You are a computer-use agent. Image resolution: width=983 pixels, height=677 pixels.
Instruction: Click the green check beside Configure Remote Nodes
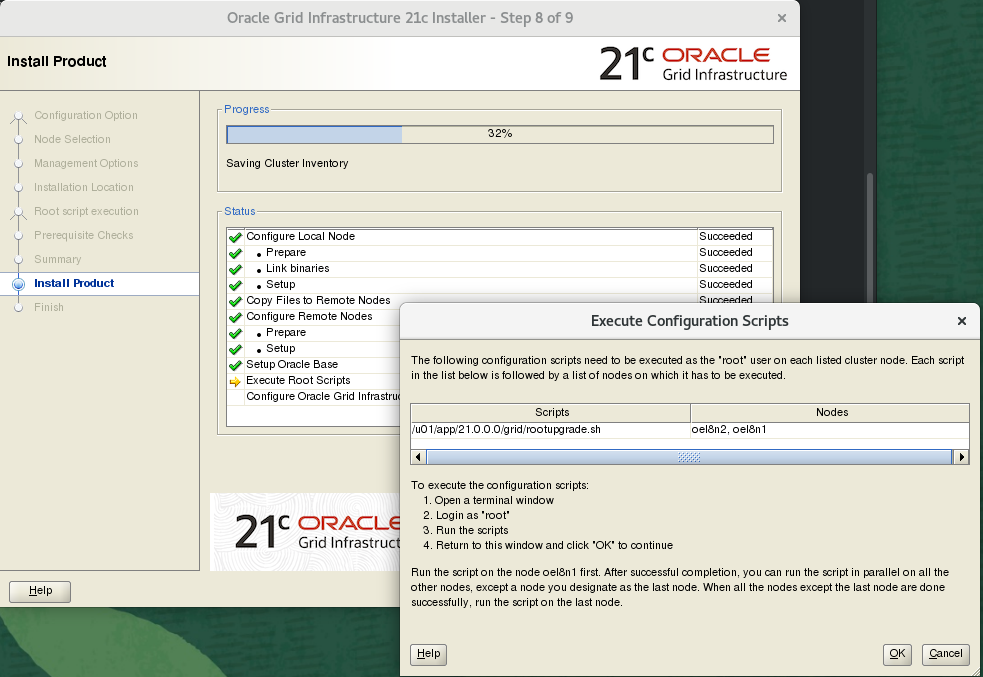pyautogui.click(x=235, y=317)
